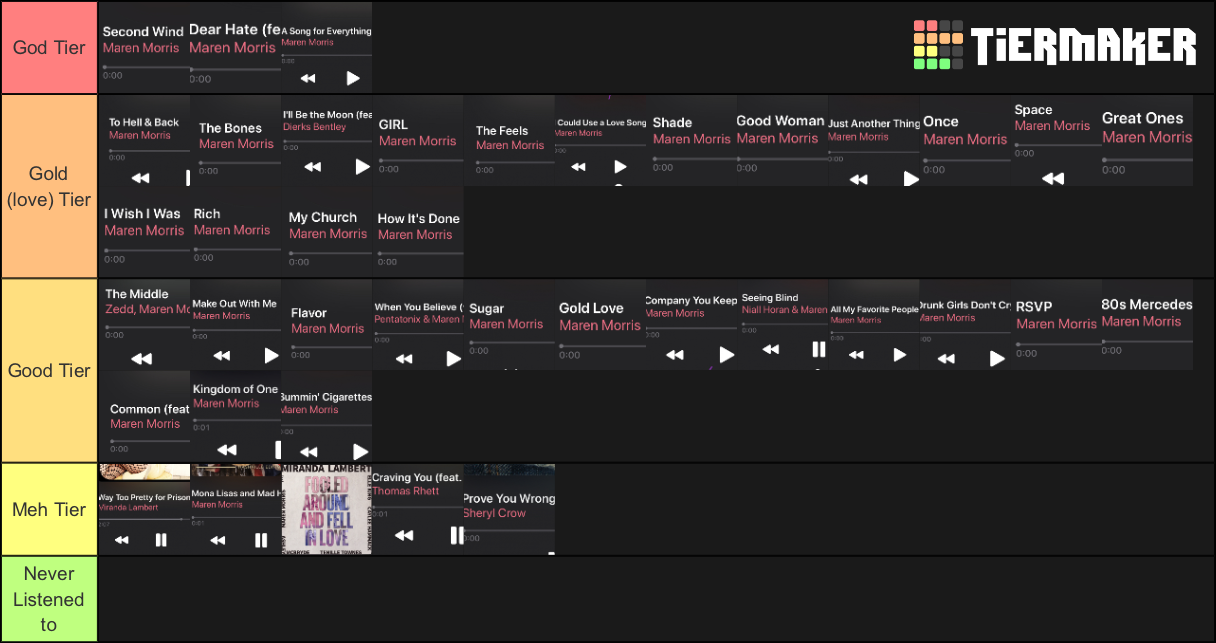Click the Good Woman song tile
The height and width of the screenshot is (643, 1216).
(x=781, y=141)
